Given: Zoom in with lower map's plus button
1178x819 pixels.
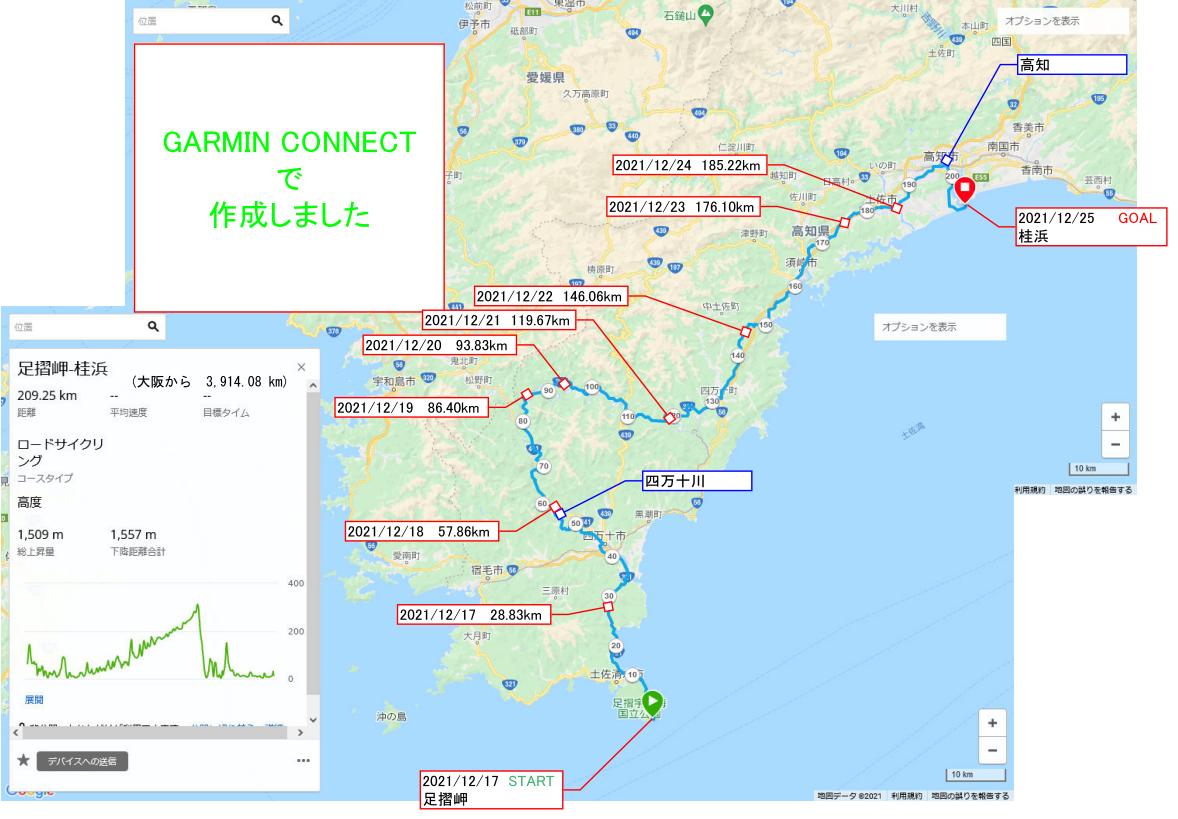Looking at the screenshot, I should coord(992,723).
